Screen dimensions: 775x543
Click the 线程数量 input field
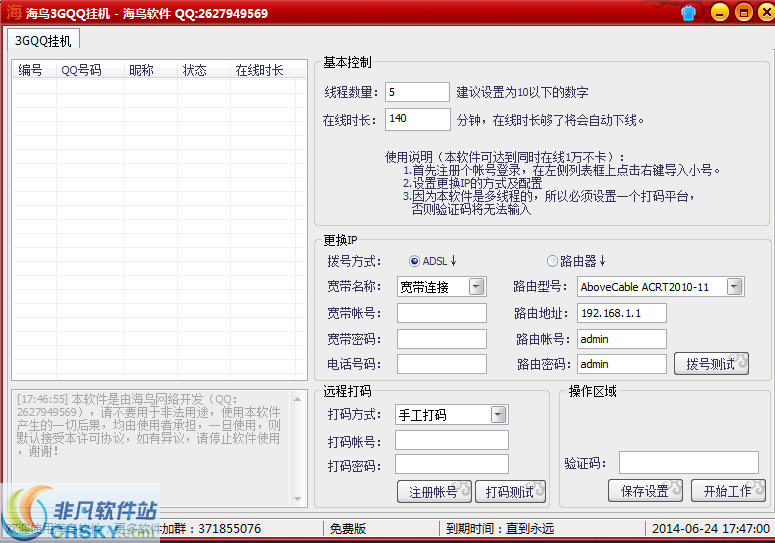tap(417, 92)
